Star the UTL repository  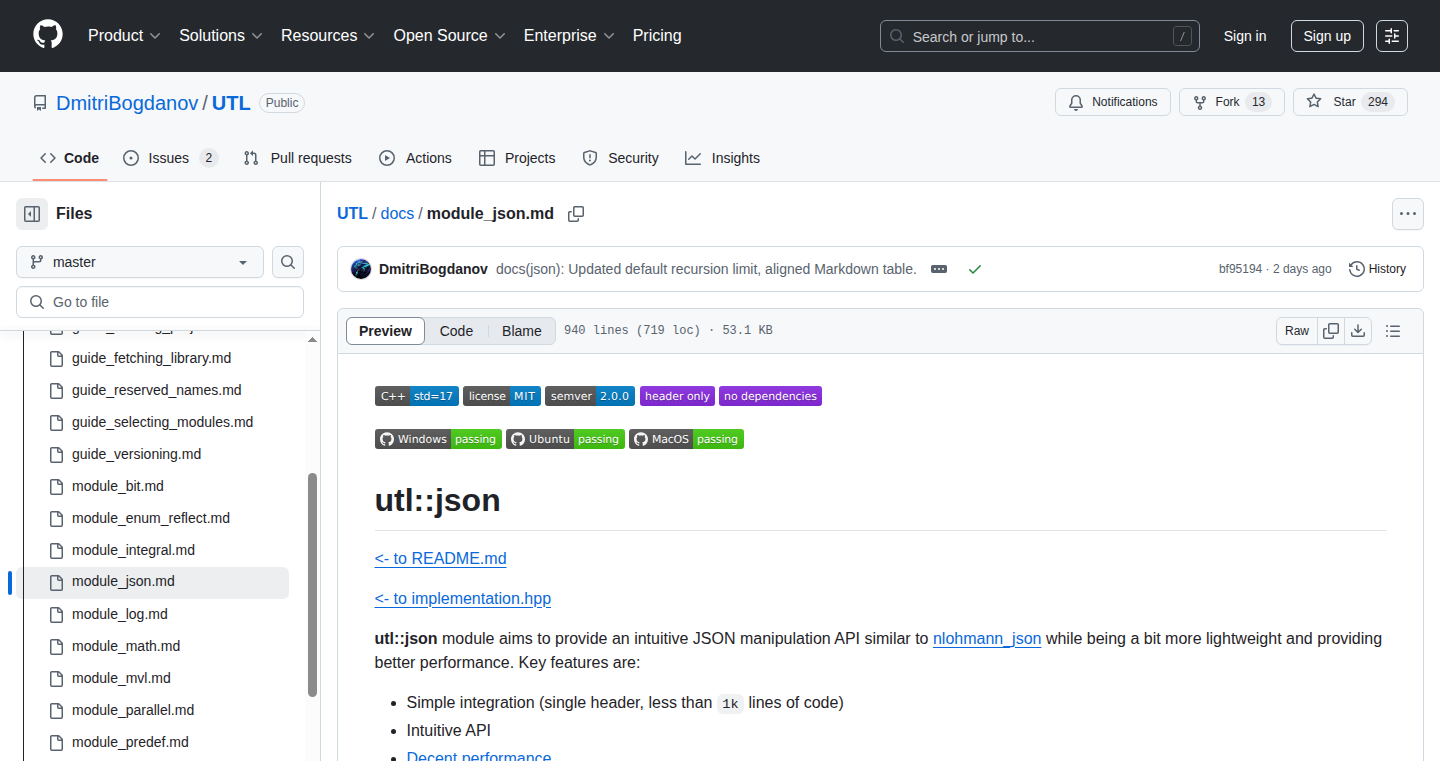click(x=1350, y=102)
